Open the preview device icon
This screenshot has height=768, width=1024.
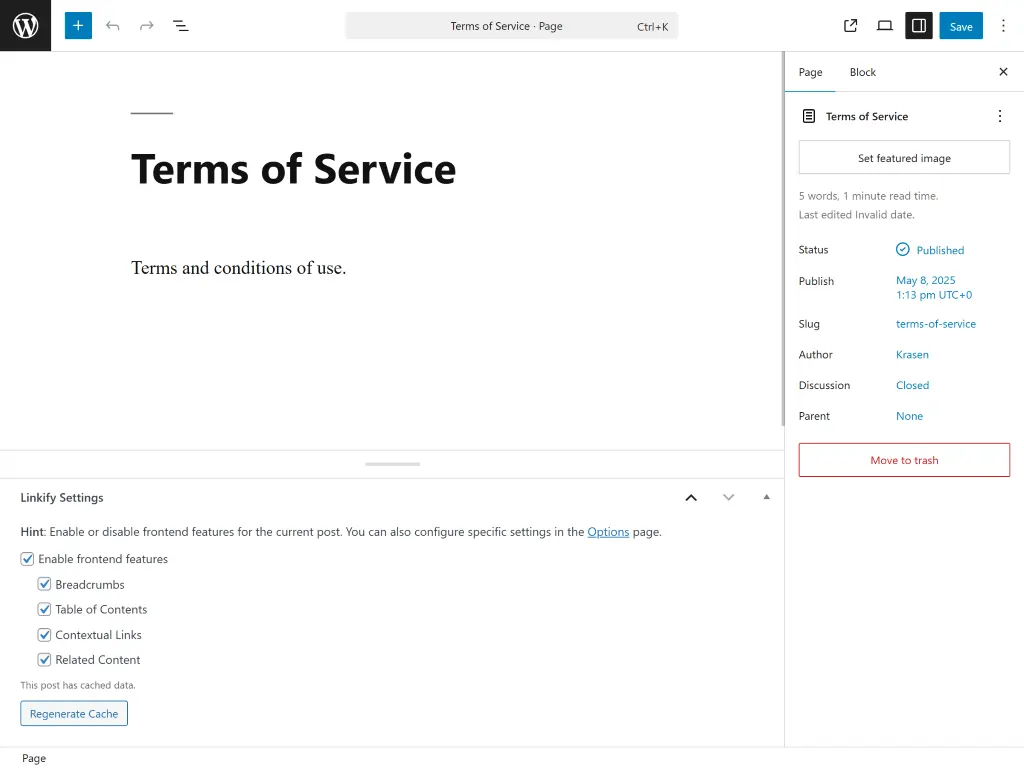pos(884,26)
